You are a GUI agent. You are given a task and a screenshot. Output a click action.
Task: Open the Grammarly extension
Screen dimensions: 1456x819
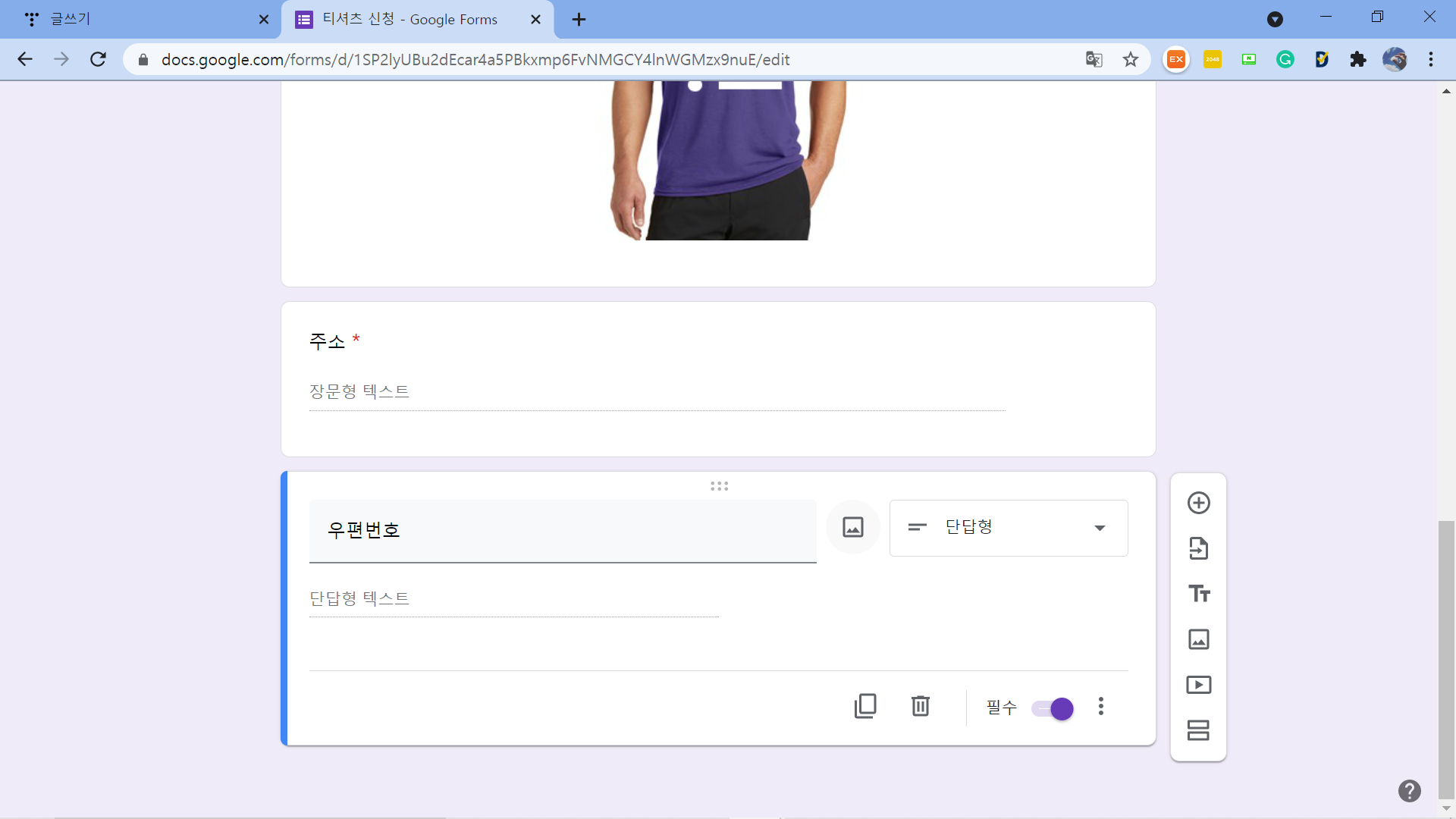tap(1285, 59)
